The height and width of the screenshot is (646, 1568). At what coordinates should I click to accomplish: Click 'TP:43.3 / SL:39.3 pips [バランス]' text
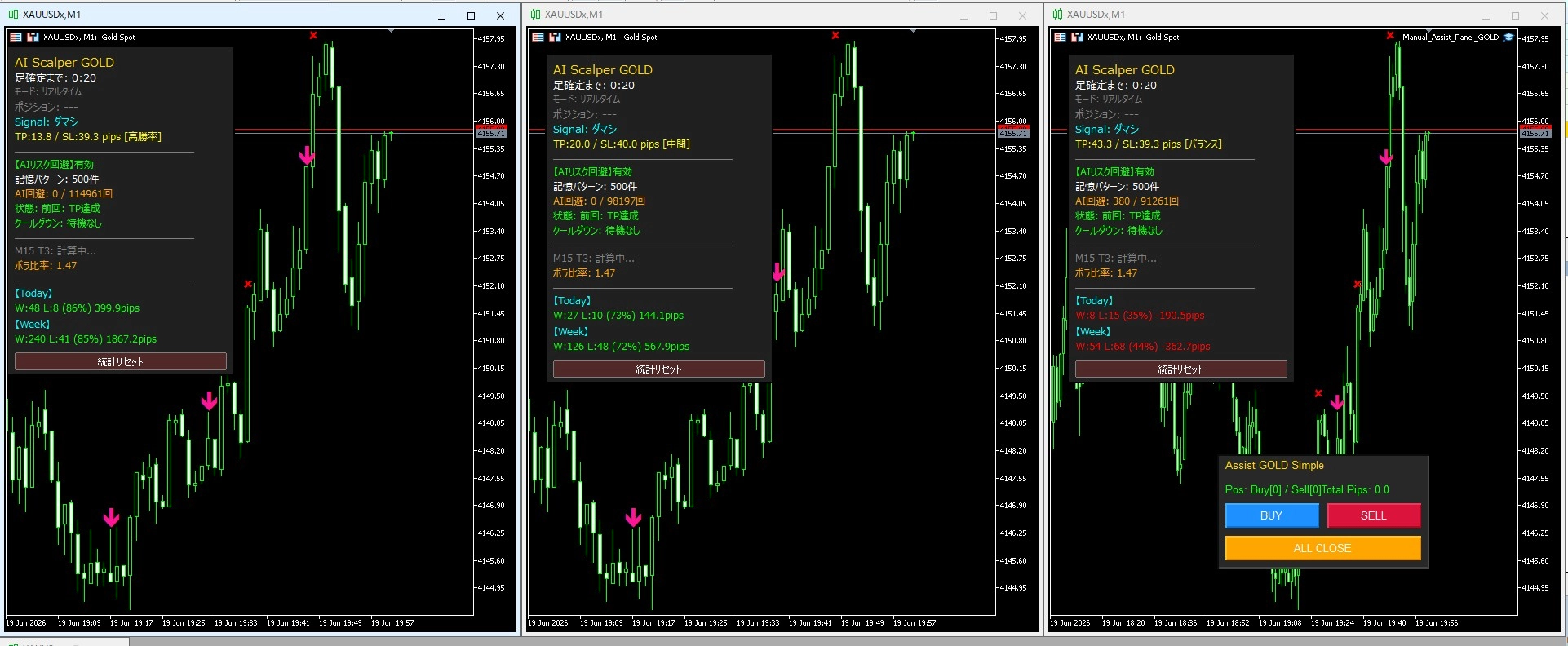[x=1149, y=144]
